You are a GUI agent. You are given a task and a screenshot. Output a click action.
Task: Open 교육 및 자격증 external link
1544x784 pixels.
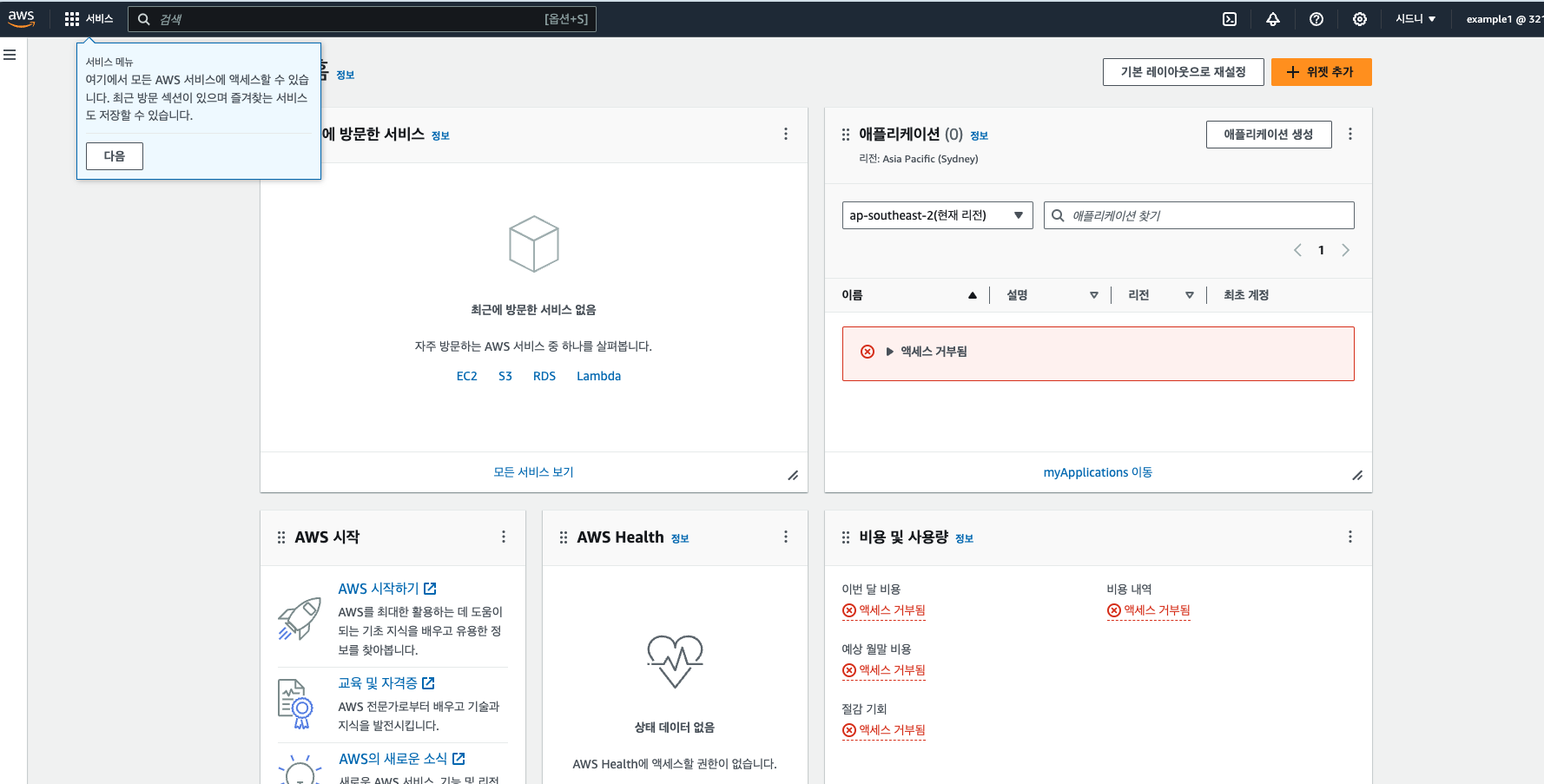386,683
